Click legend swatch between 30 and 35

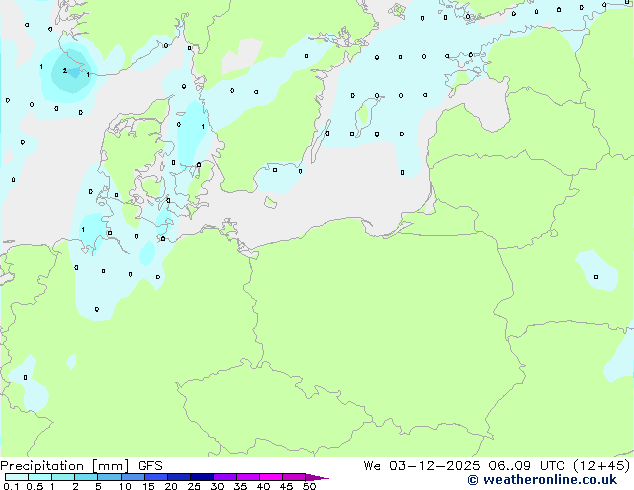(x=224, y=477)
